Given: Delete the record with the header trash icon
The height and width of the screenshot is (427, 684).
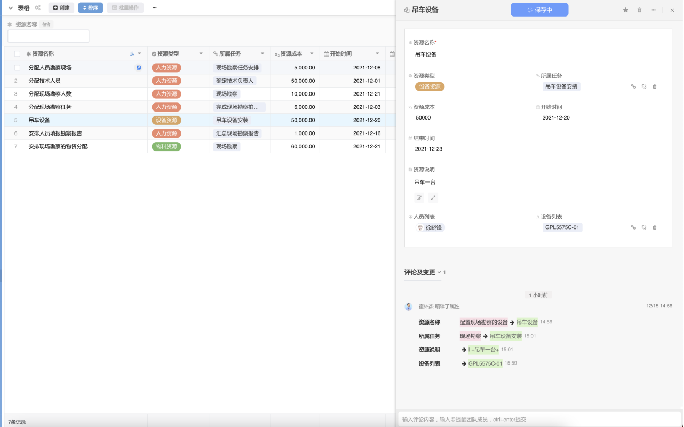Looking at the screenshot, I should coord(640,10).
